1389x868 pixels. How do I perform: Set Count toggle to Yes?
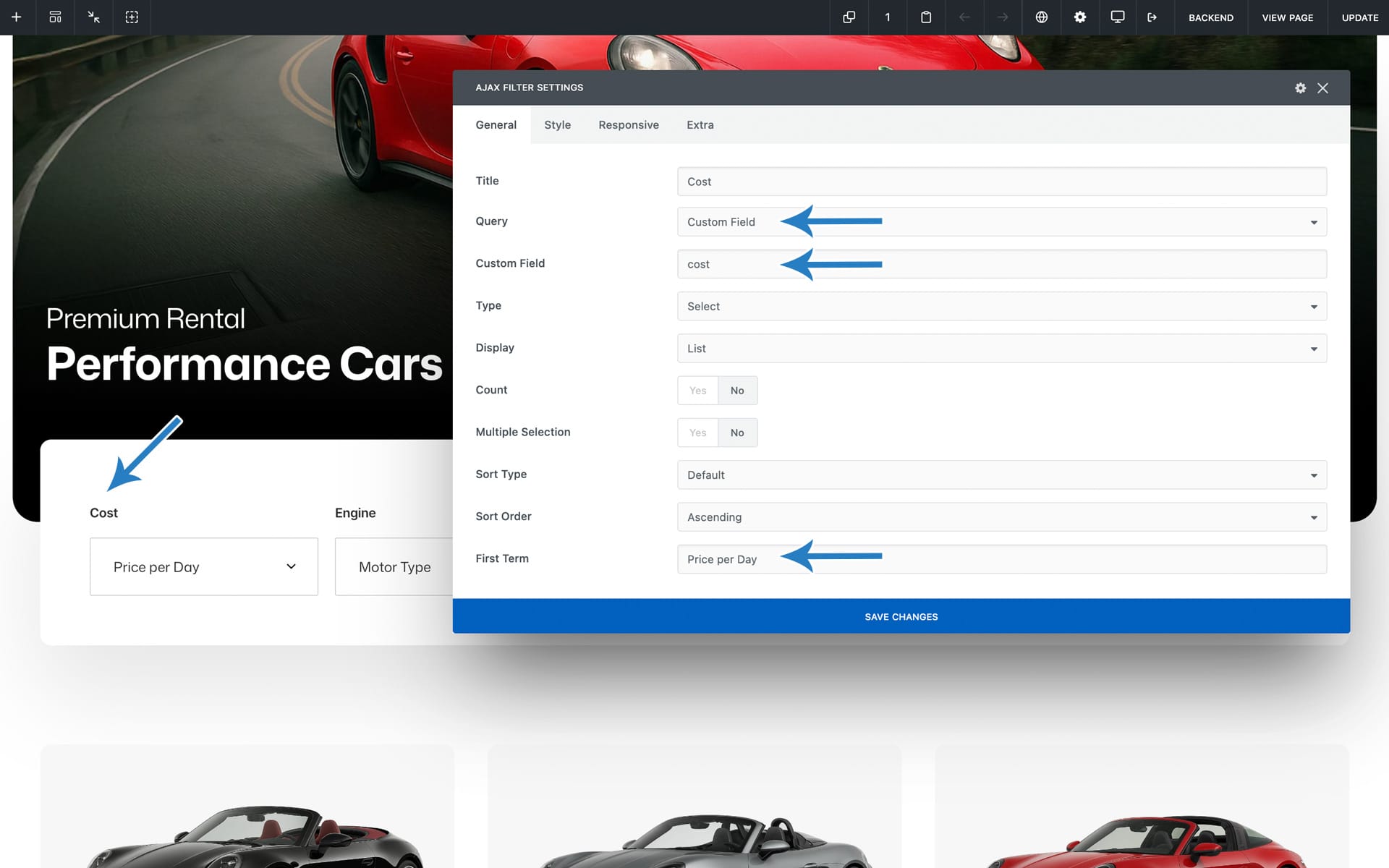point(697,391)
